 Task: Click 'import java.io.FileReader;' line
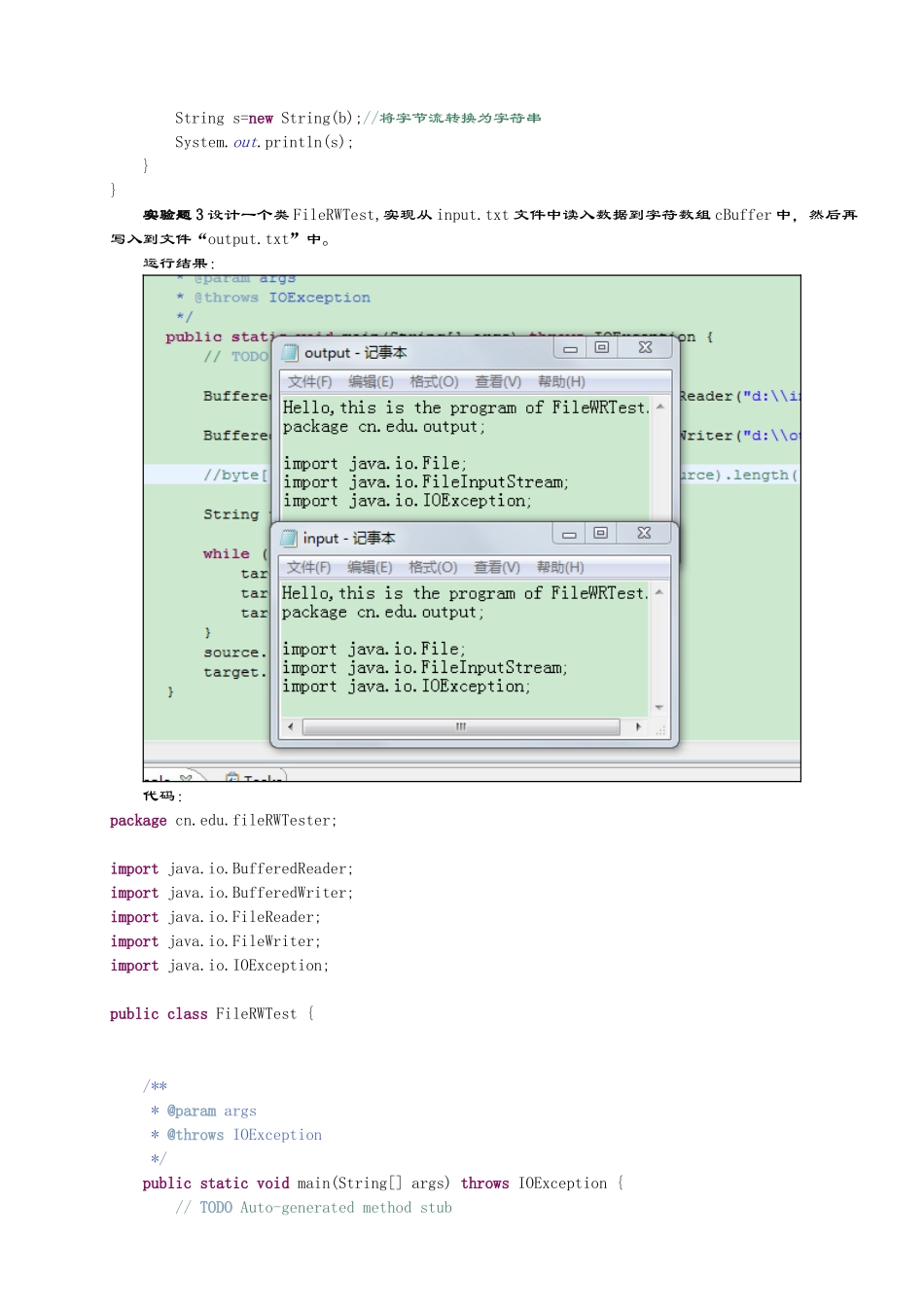(215, 917)
